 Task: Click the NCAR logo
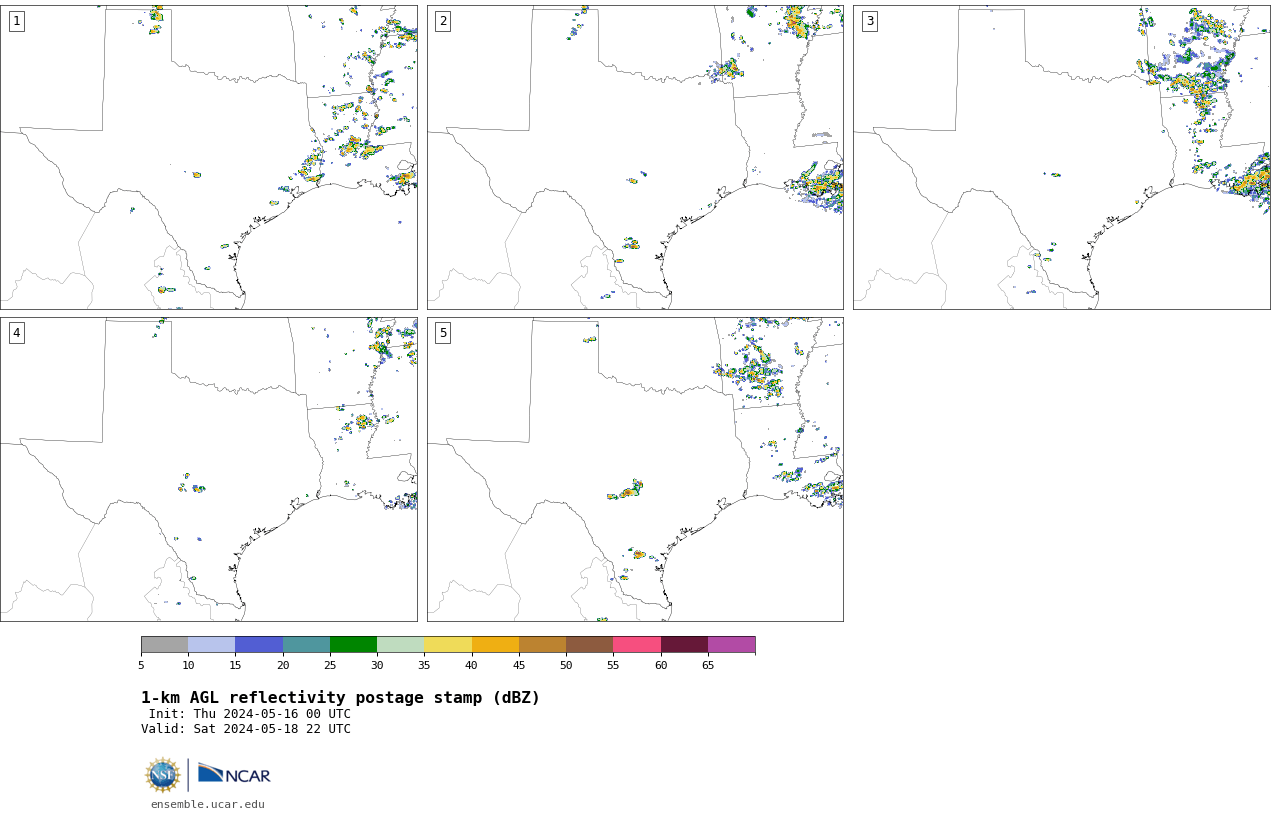click(x=234, y=775)
